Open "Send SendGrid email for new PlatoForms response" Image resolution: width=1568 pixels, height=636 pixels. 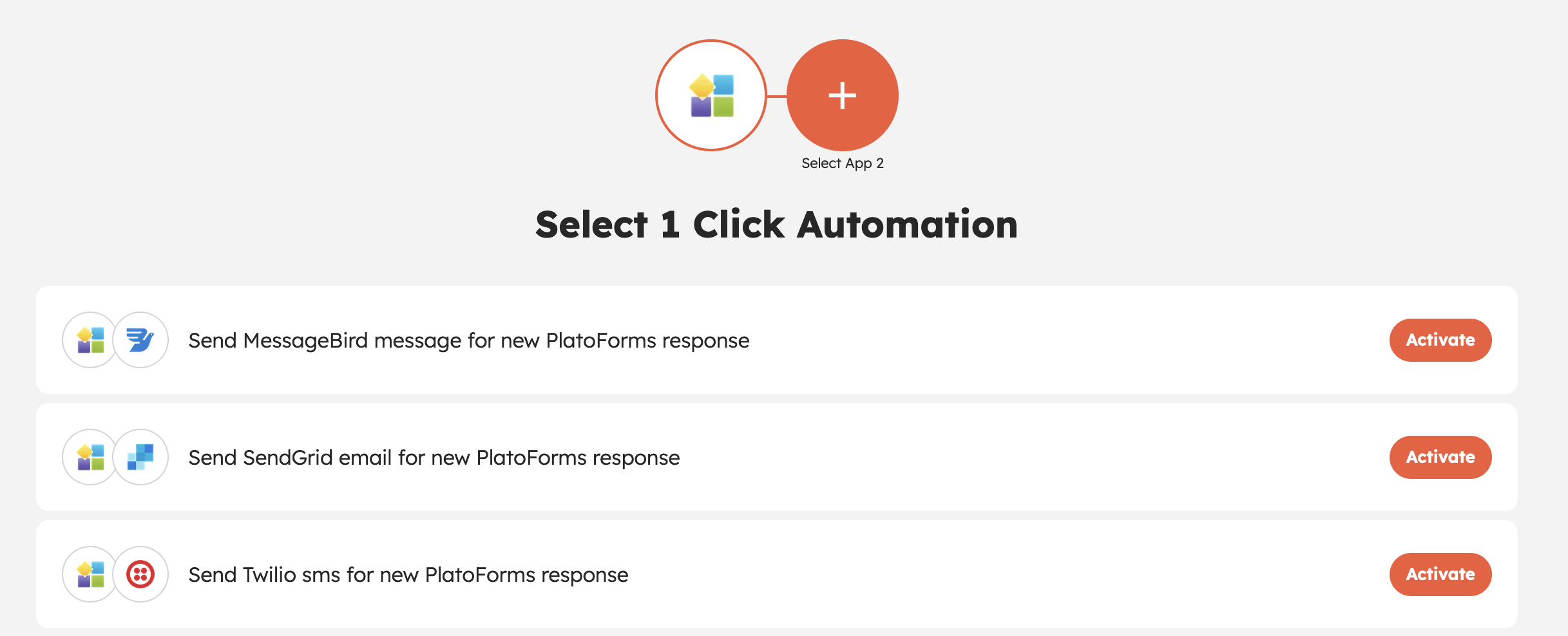tap(434, 457)
